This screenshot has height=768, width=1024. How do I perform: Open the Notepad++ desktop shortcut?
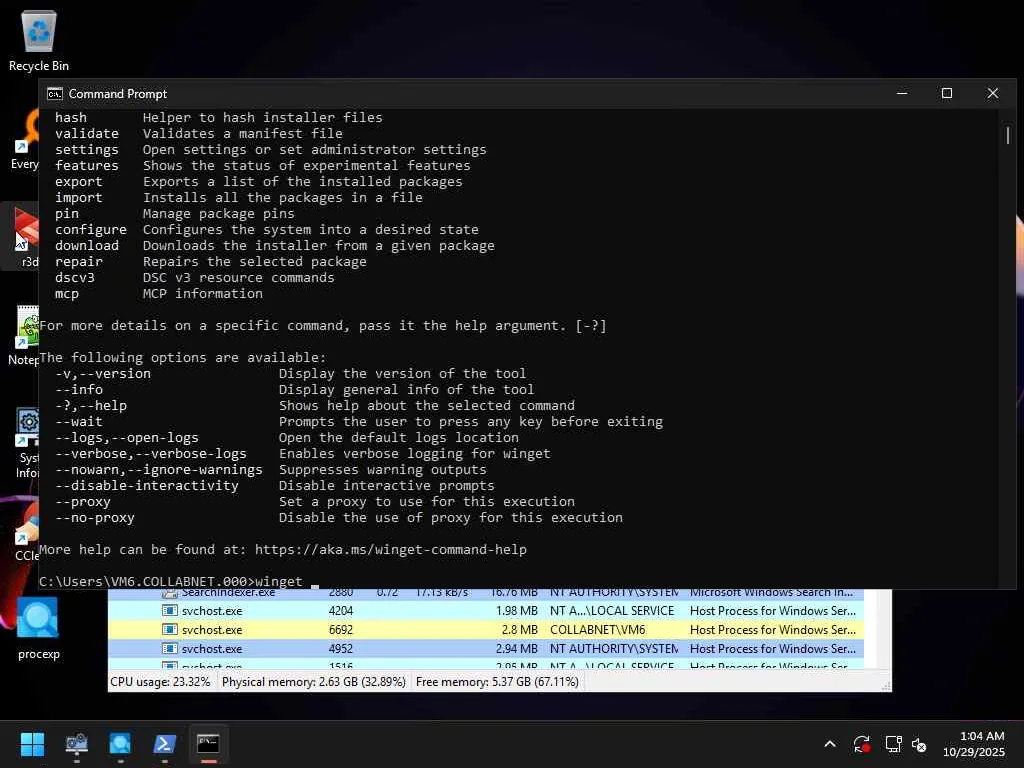[x=25, y=334]
